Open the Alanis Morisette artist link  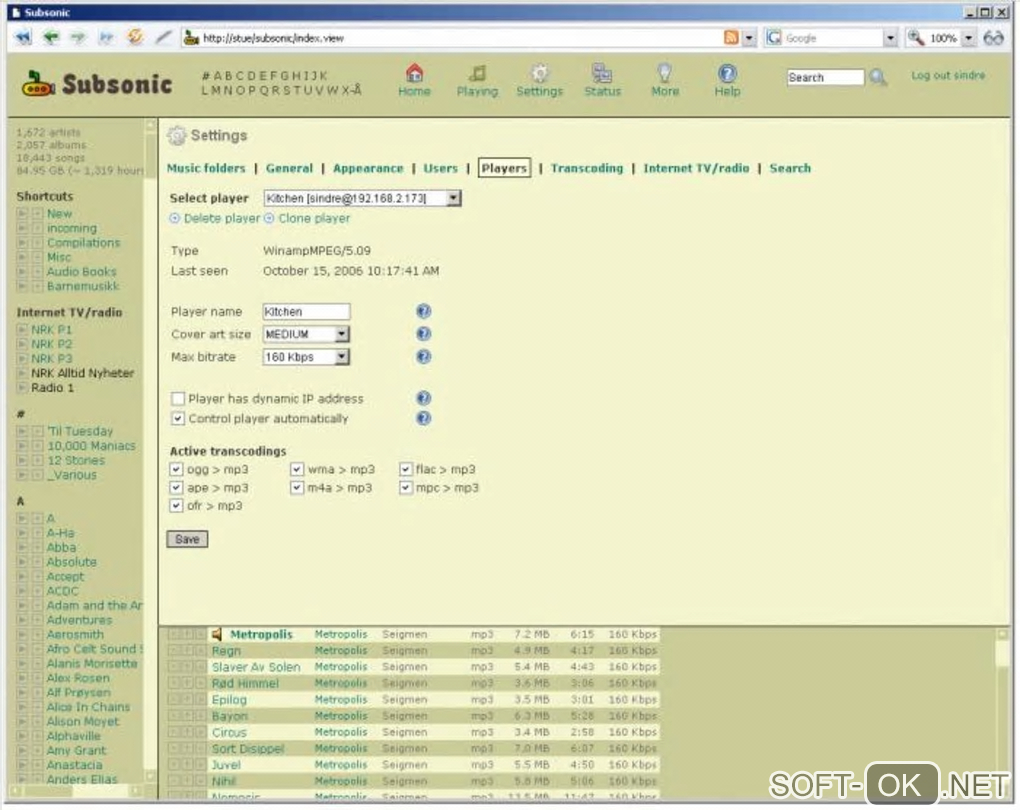pos(92,664)
